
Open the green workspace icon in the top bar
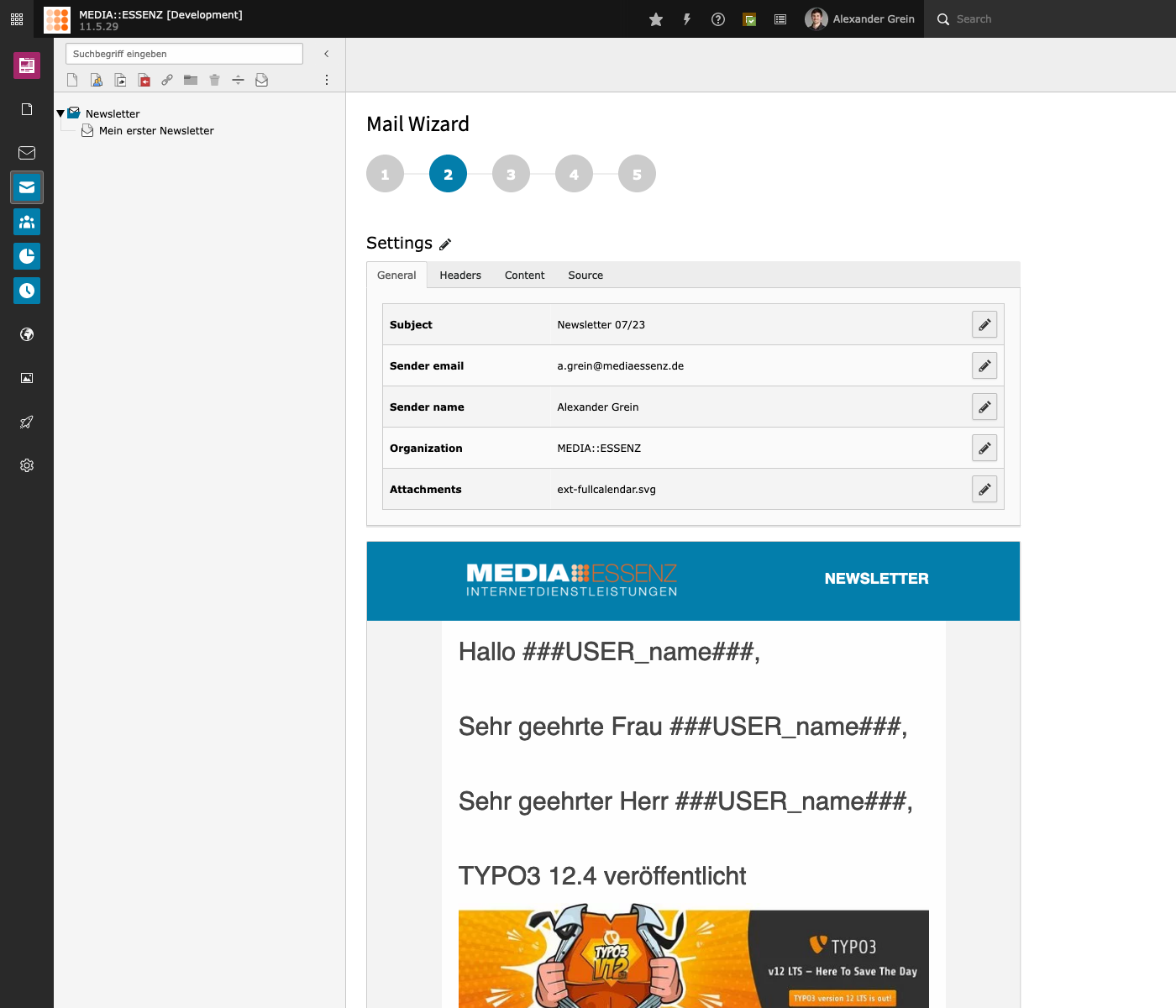click(749, 19)
